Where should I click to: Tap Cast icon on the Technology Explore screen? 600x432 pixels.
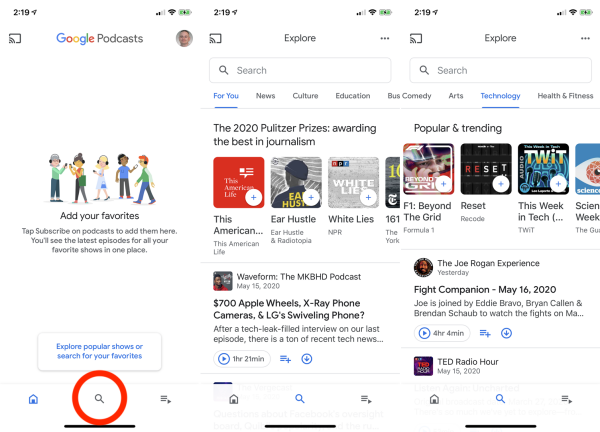pyautogui.click(x=416, y=39)
